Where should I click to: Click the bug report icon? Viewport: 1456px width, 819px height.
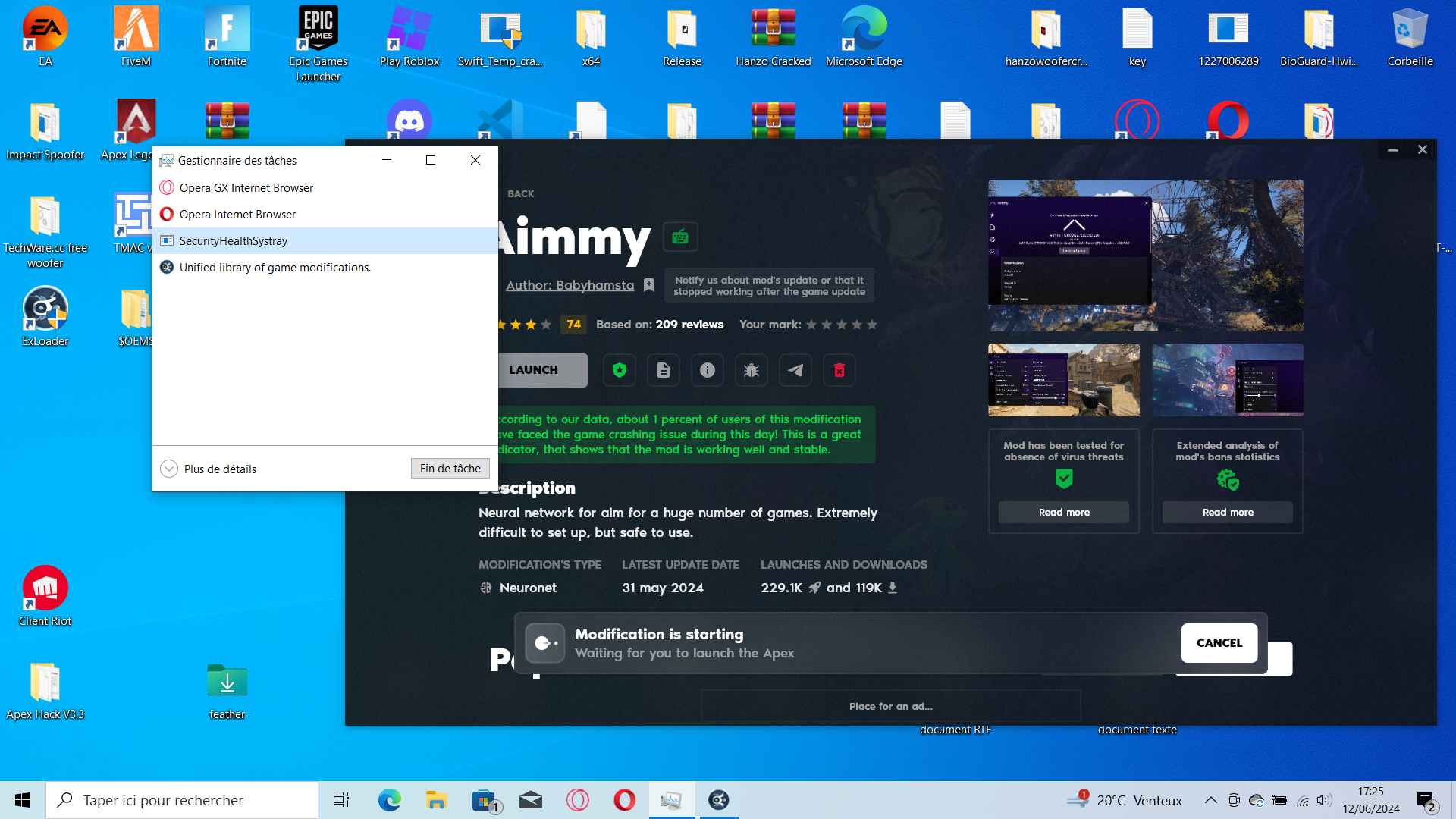(x=752, y=370)
